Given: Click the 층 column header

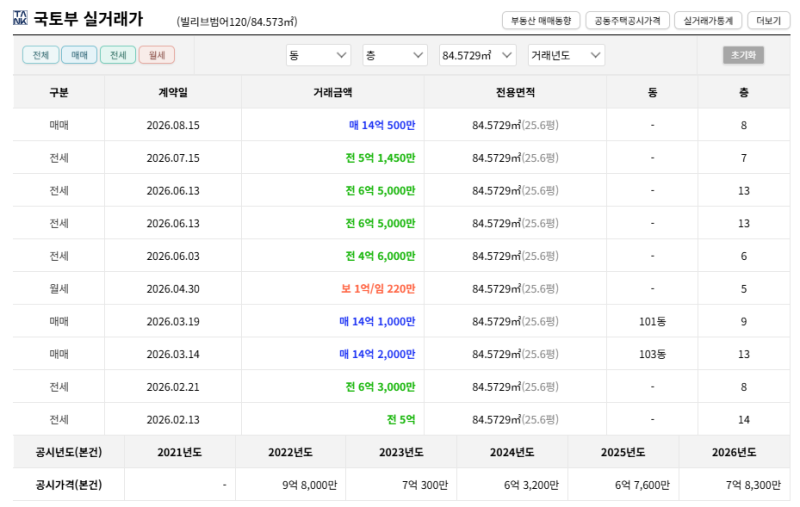Looking at the screenshot, I should [744, 92].
